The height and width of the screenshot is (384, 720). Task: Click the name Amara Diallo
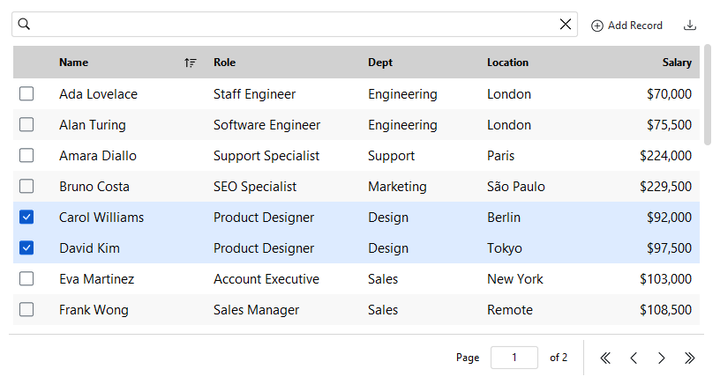coord(98,156)
